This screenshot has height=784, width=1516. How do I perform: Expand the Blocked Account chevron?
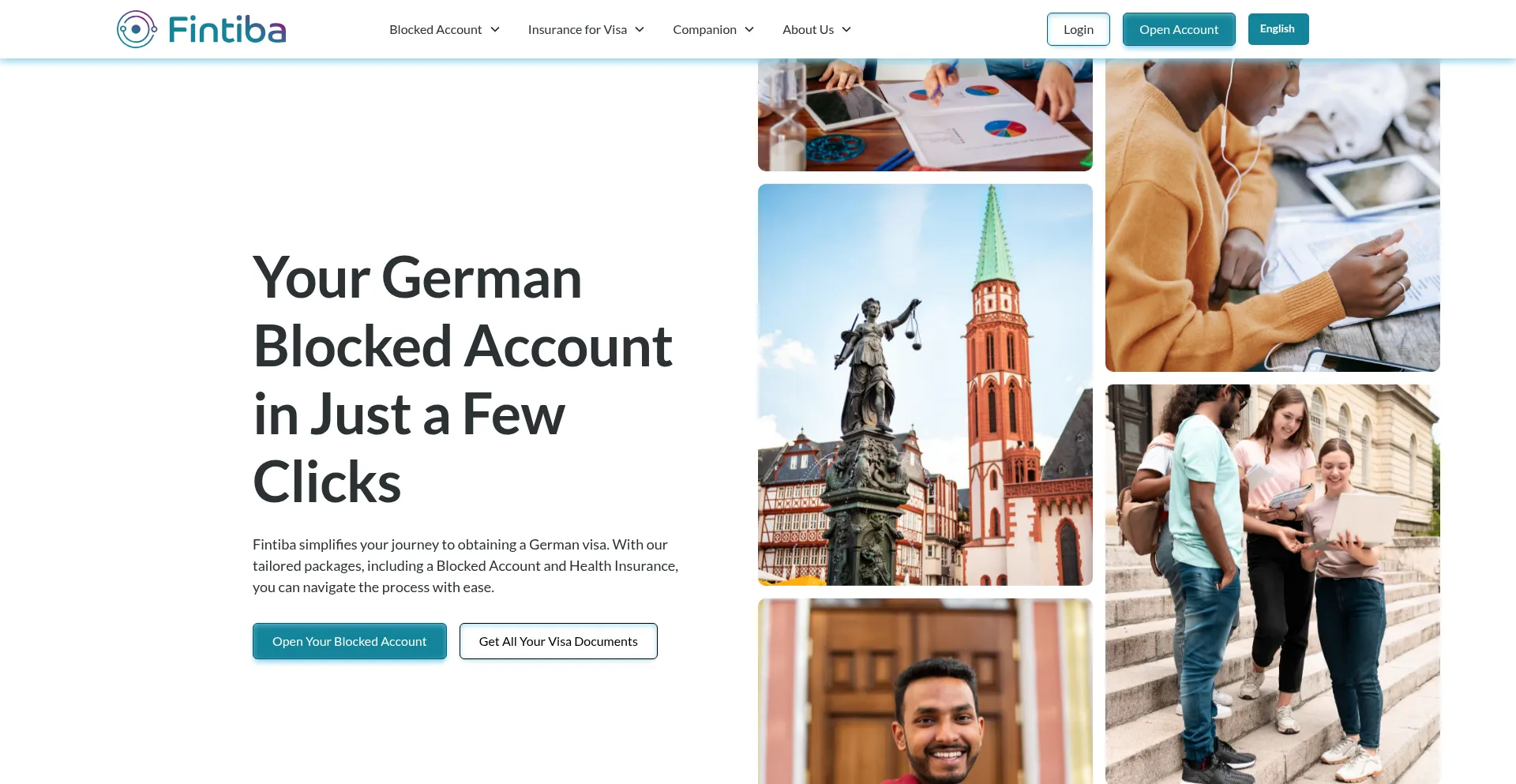point(495,30)
